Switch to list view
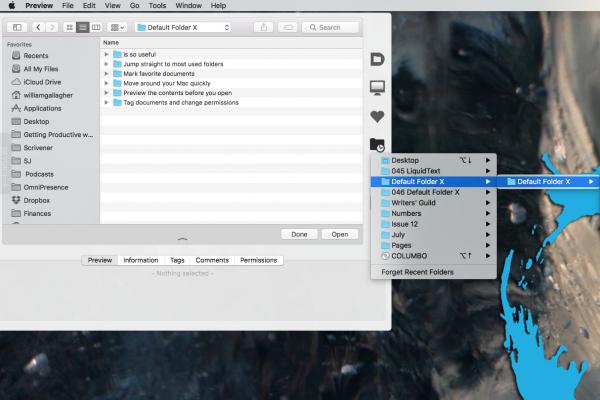Screen dimensions: 600x400 point(83,27)
